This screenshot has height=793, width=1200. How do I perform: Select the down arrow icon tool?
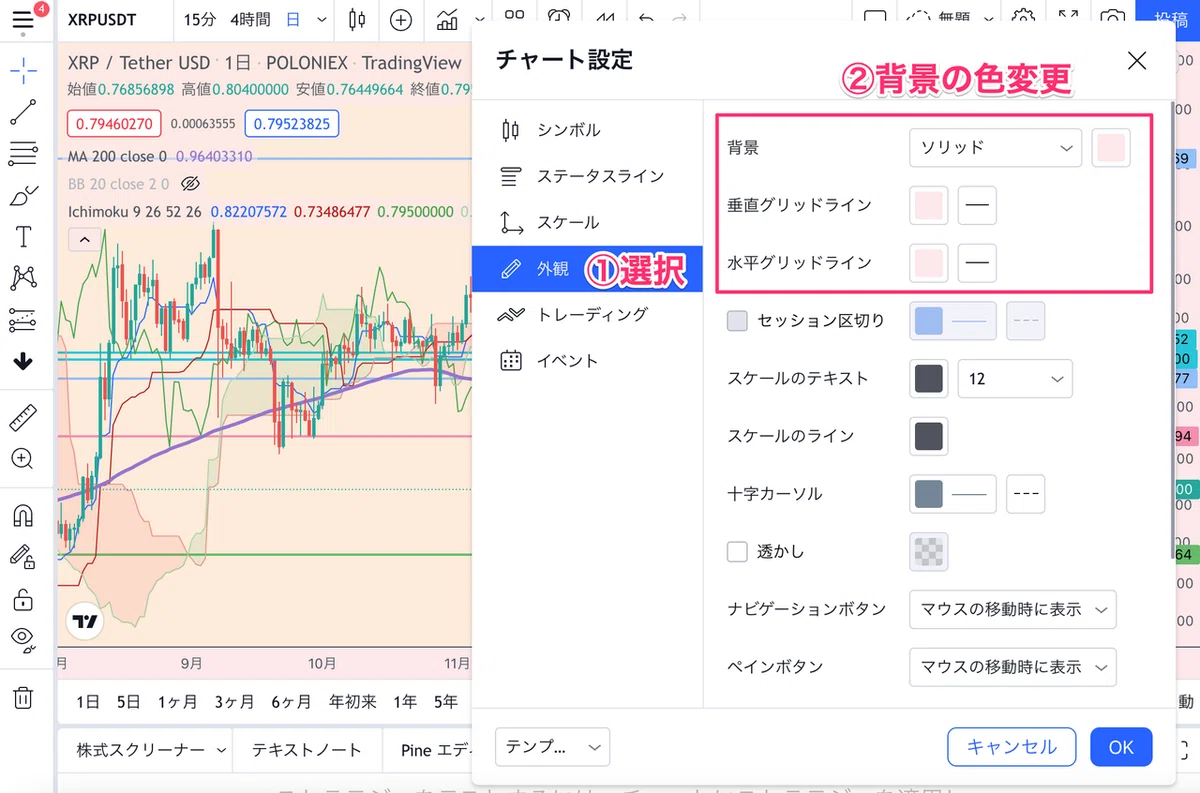(x=23, y=361)
